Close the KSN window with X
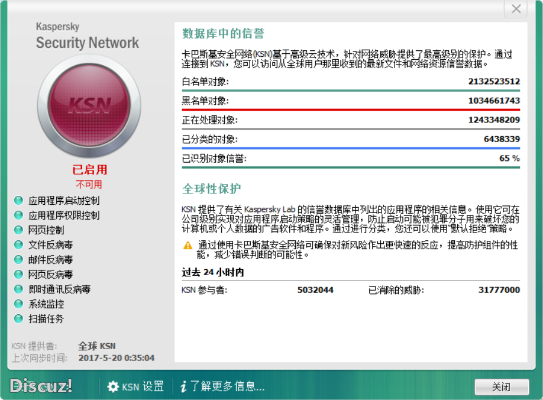 coord(516,9)
